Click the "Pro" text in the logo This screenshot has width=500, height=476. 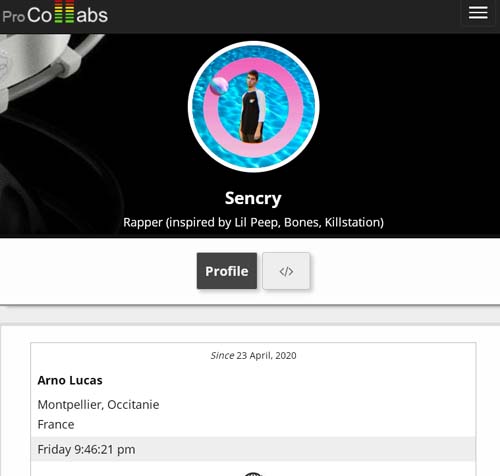point(13,17)
